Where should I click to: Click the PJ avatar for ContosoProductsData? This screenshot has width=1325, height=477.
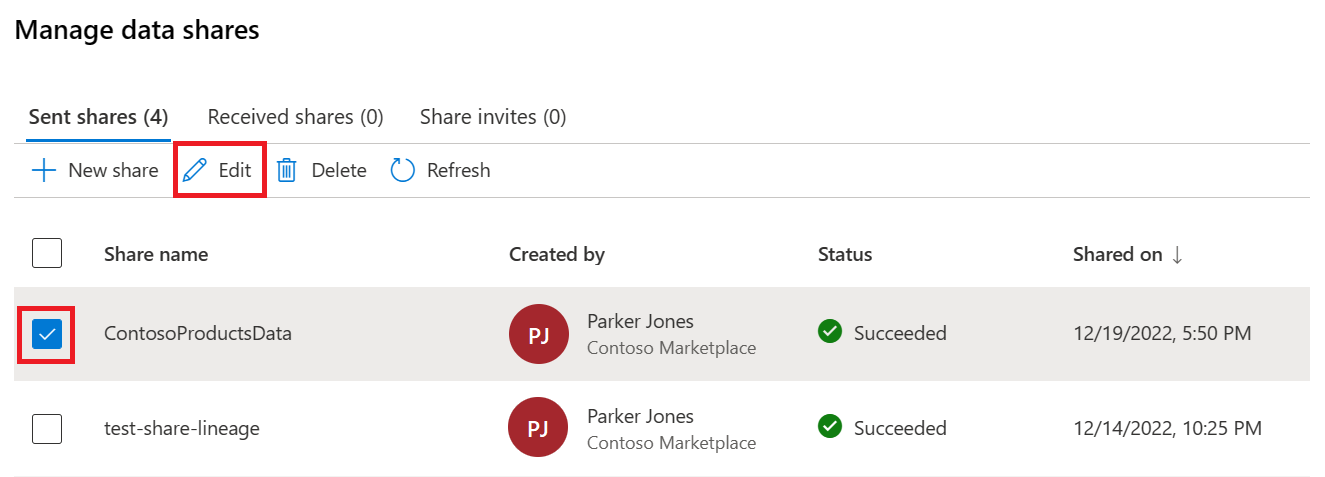pyautogui.click(x=538, y=334)
